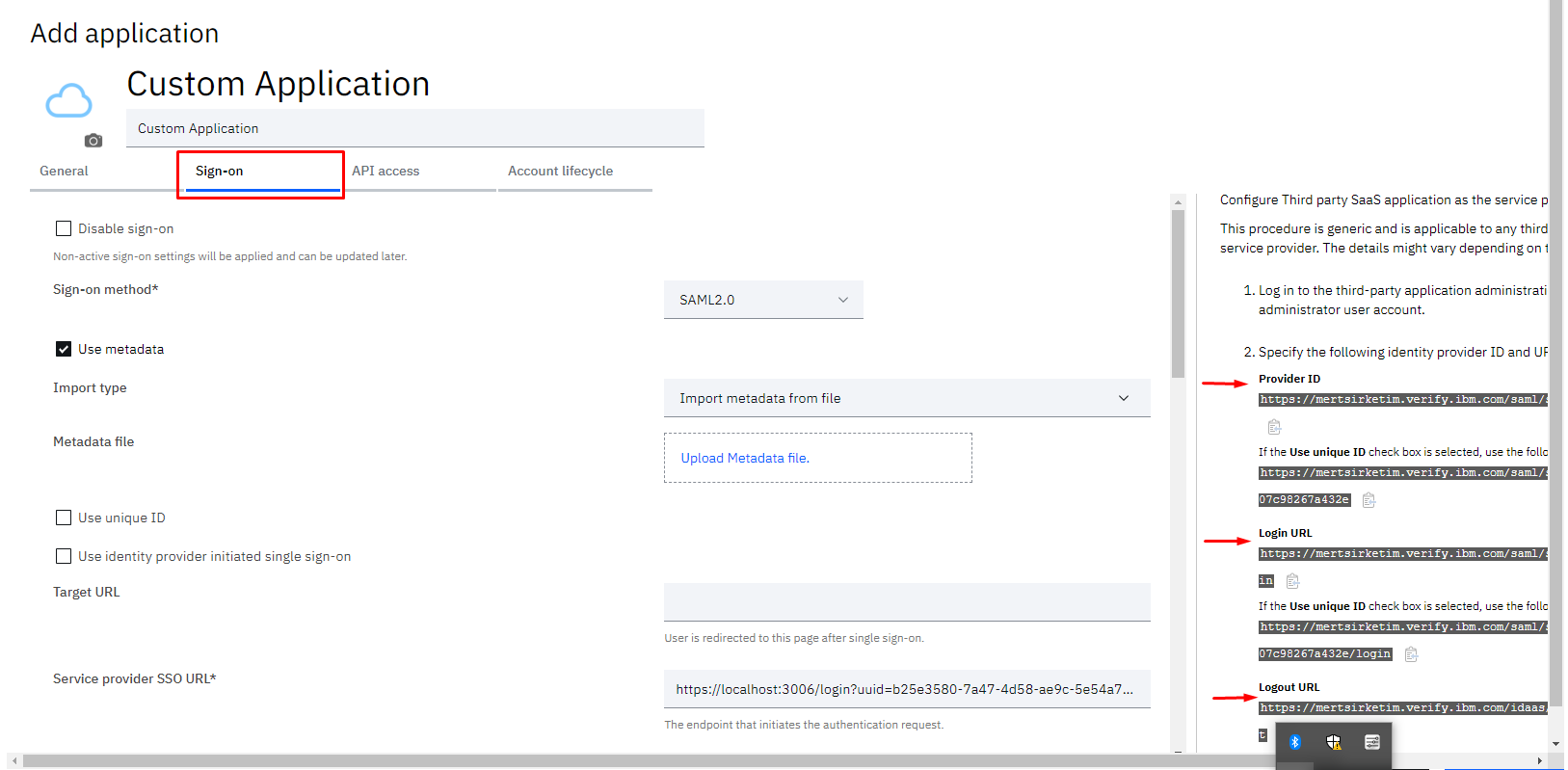
Task: Click the Upload Metadata file link
Action: [x=745, y=458]
